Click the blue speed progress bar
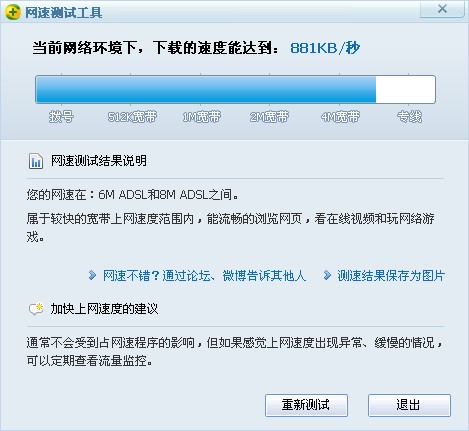 pos(235,89)
